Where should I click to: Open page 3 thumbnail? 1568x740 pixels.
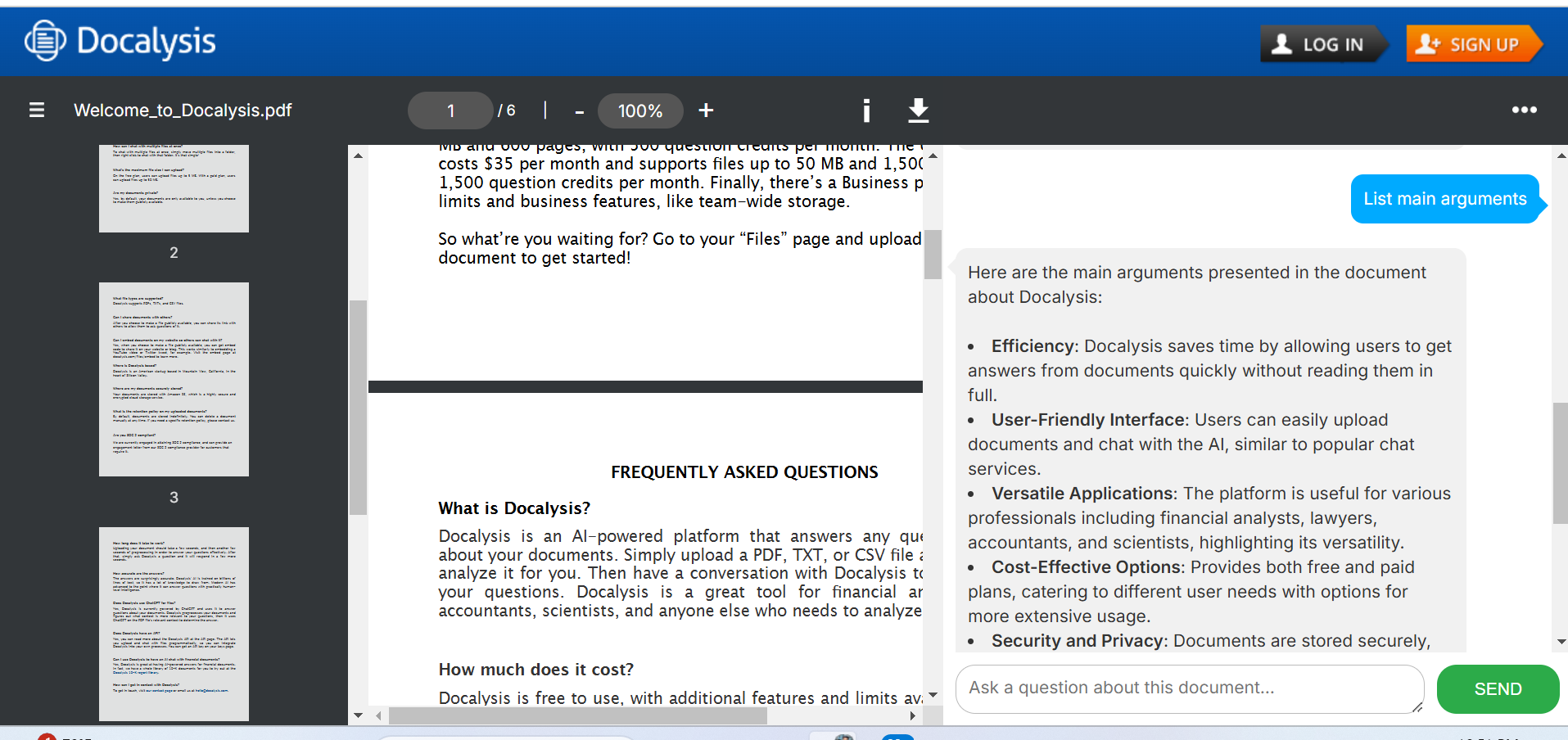[x=174, y=379]
